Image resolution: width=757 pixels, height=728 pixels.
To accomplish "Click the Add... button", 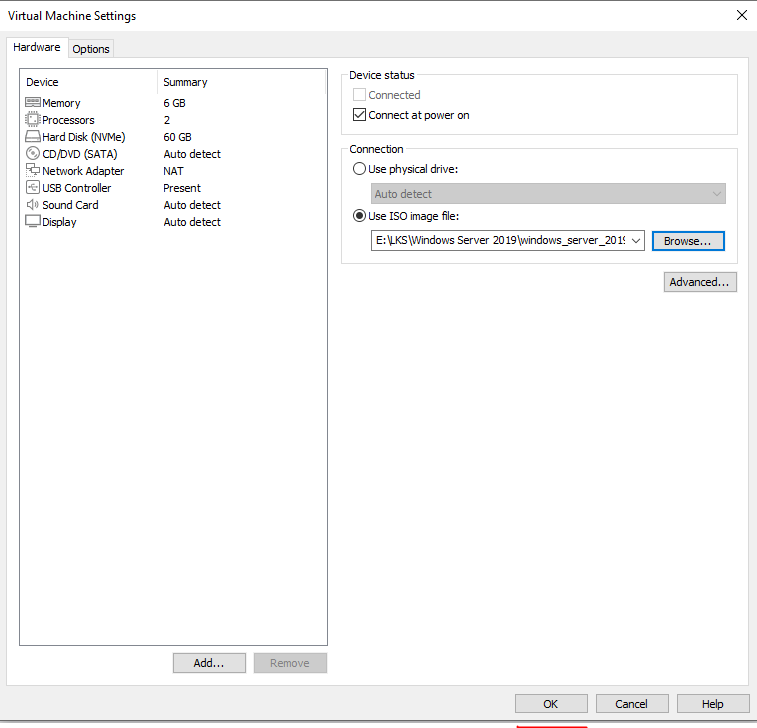I will pos(209,663).
